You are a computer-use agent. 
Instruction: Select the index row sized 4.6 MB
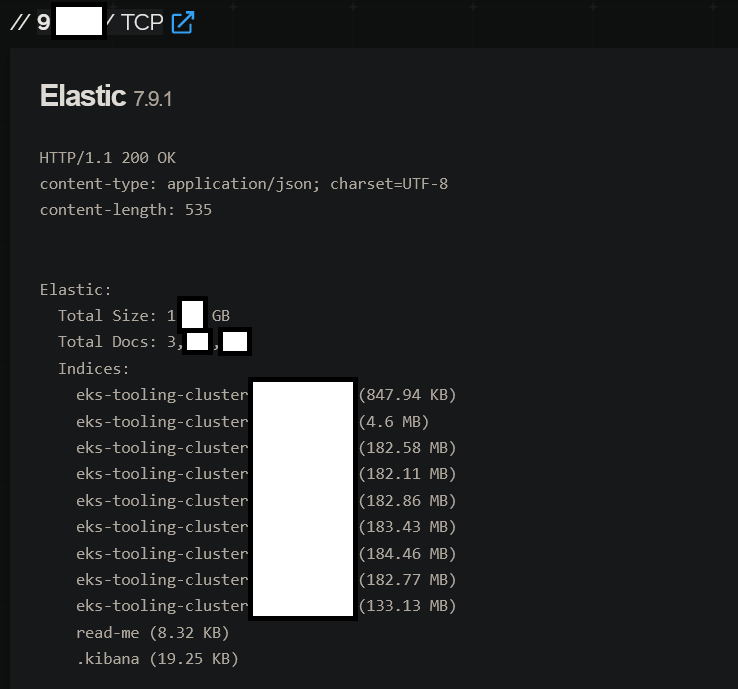[160, 421]
